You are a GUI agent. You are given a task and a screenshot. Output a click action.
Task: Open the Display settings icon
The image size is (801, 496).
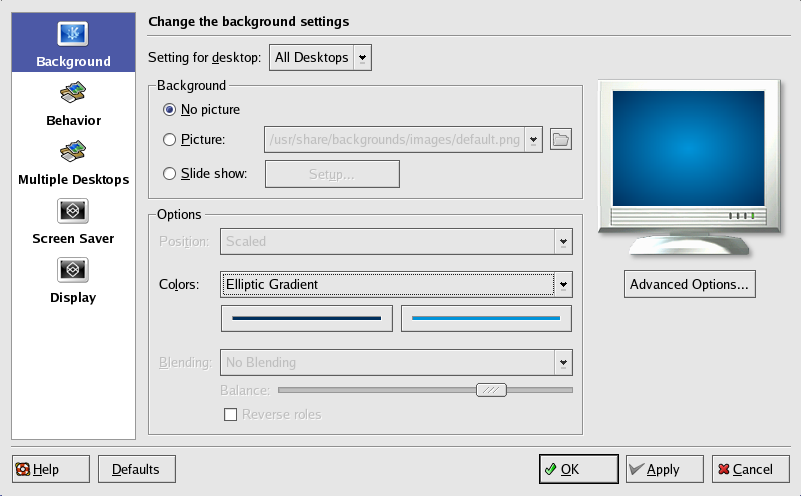pos(73,271)
